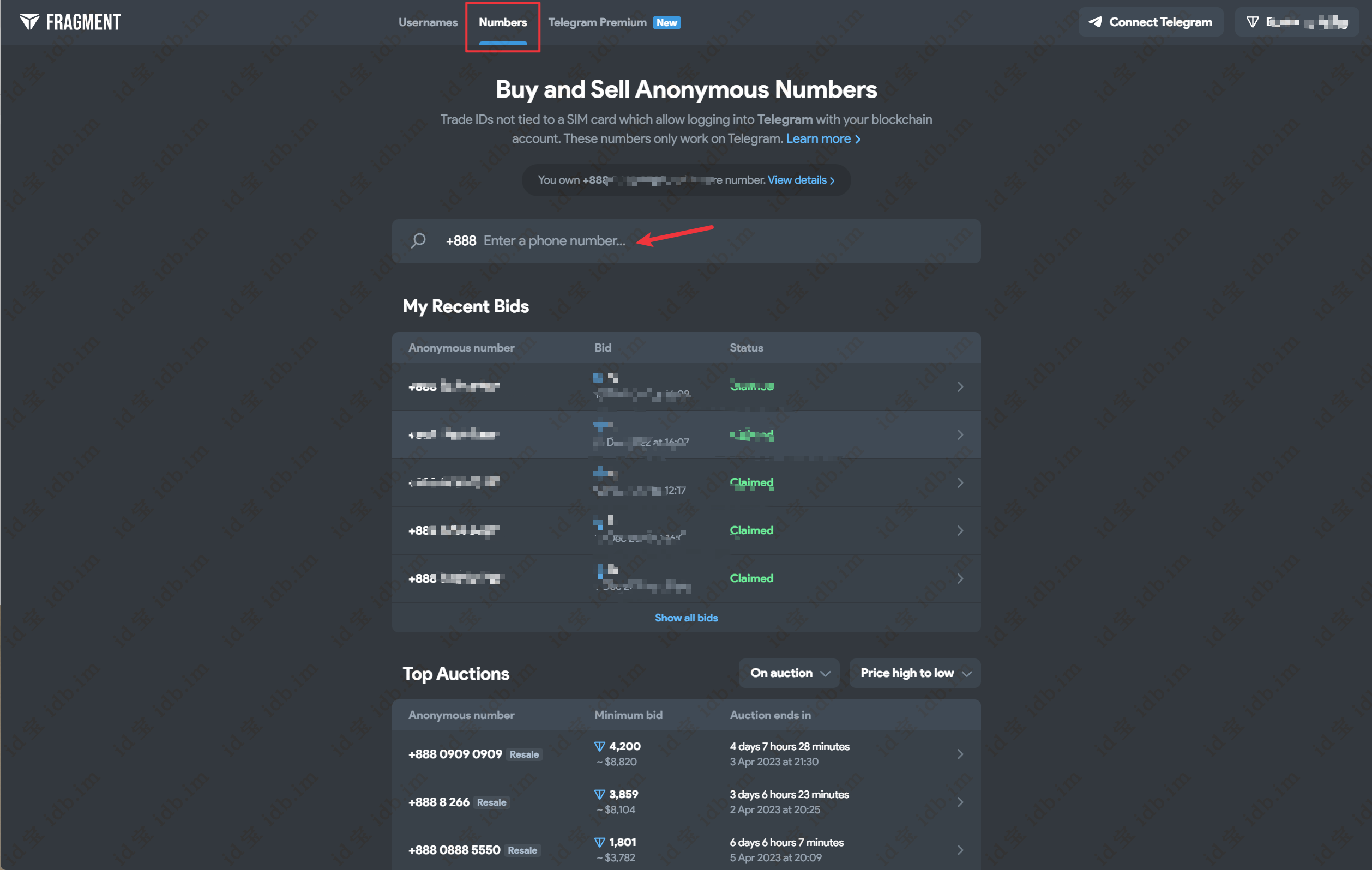Open the On auction filter dropdown
Screen dimensions: 1372x870
(x=789, y=673)
